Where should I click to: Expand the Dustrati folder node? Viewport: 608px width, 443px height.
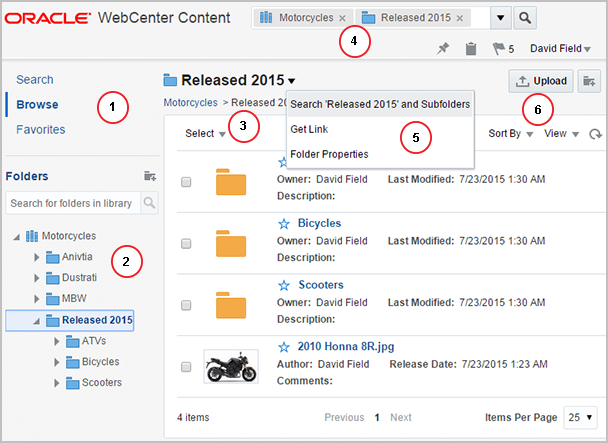(36, 278)
